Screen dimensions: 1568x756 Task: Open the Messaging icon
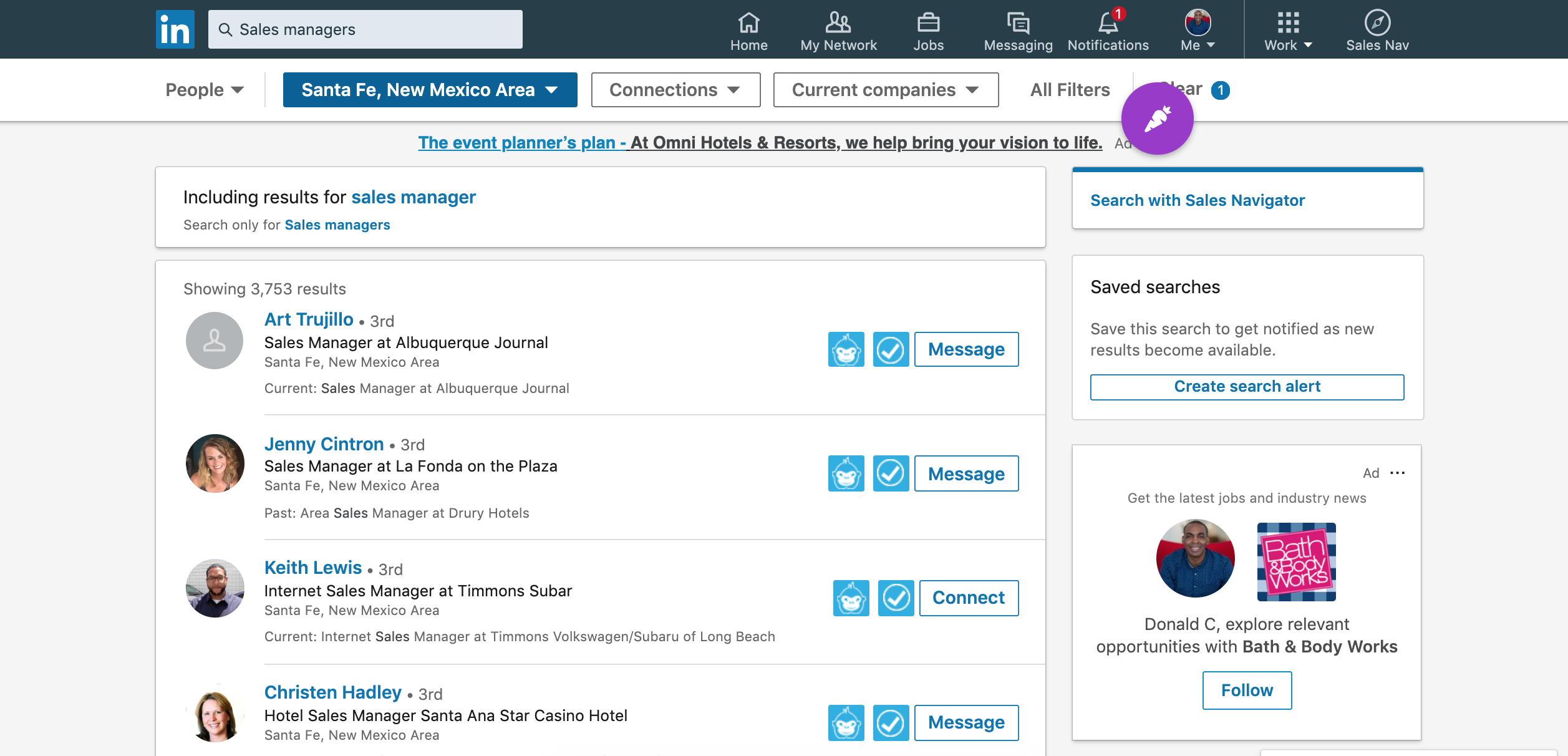pyautogui.click(x=1018, y=22)
